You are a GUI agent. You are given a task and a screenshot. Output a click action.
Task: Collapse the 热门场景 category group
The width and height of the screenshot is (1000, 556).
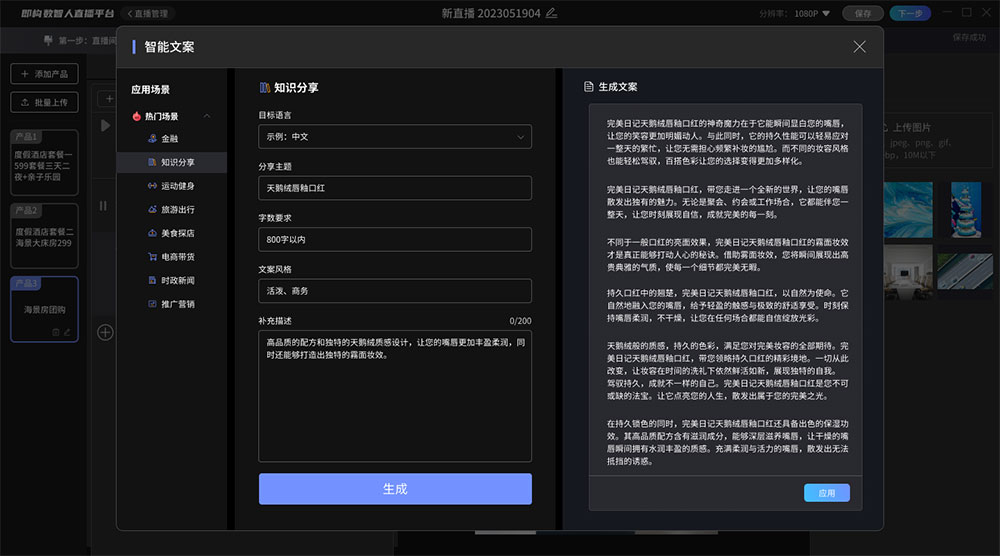click(207, 117)
